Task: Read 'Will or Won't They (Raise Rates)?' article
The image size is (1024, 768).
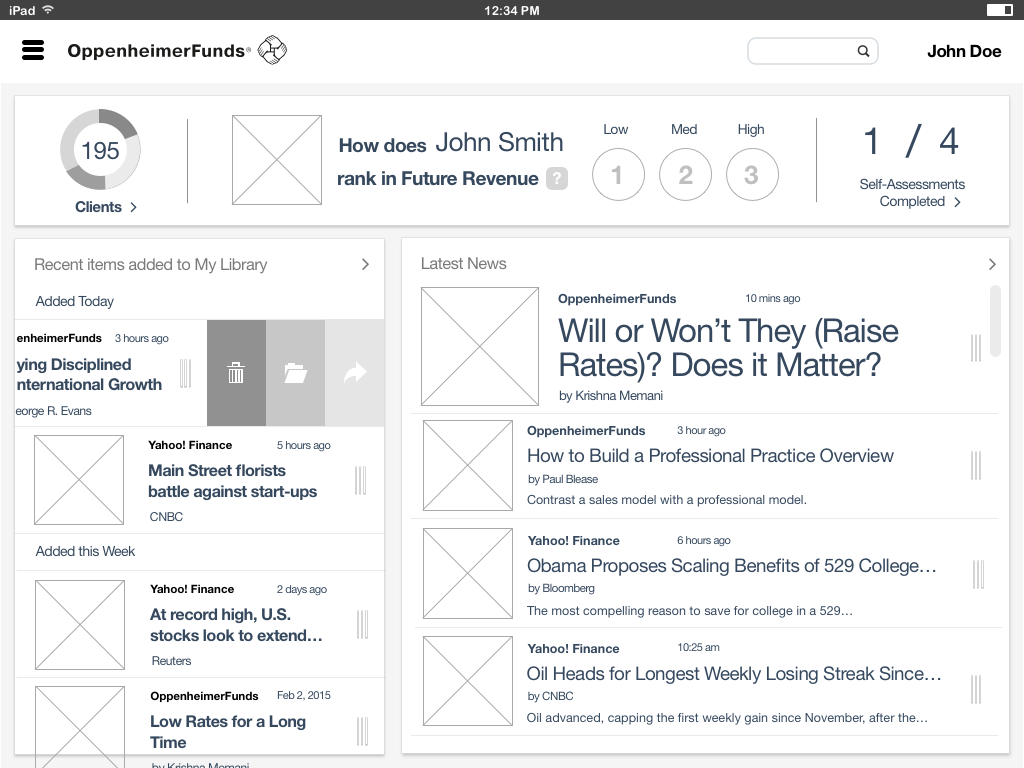Action: [x=728, y=348]
